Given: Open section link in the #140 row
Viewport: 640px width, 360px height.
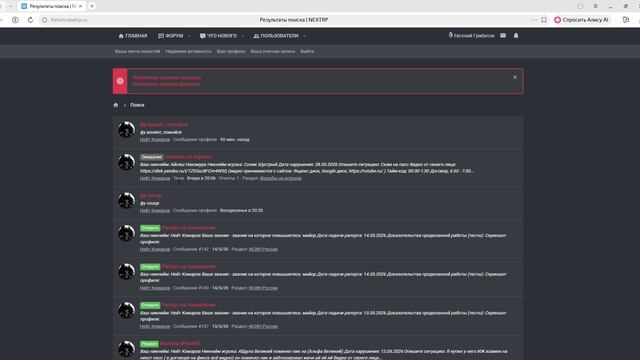Looking at the screenshot, I should tap(263, 288).
